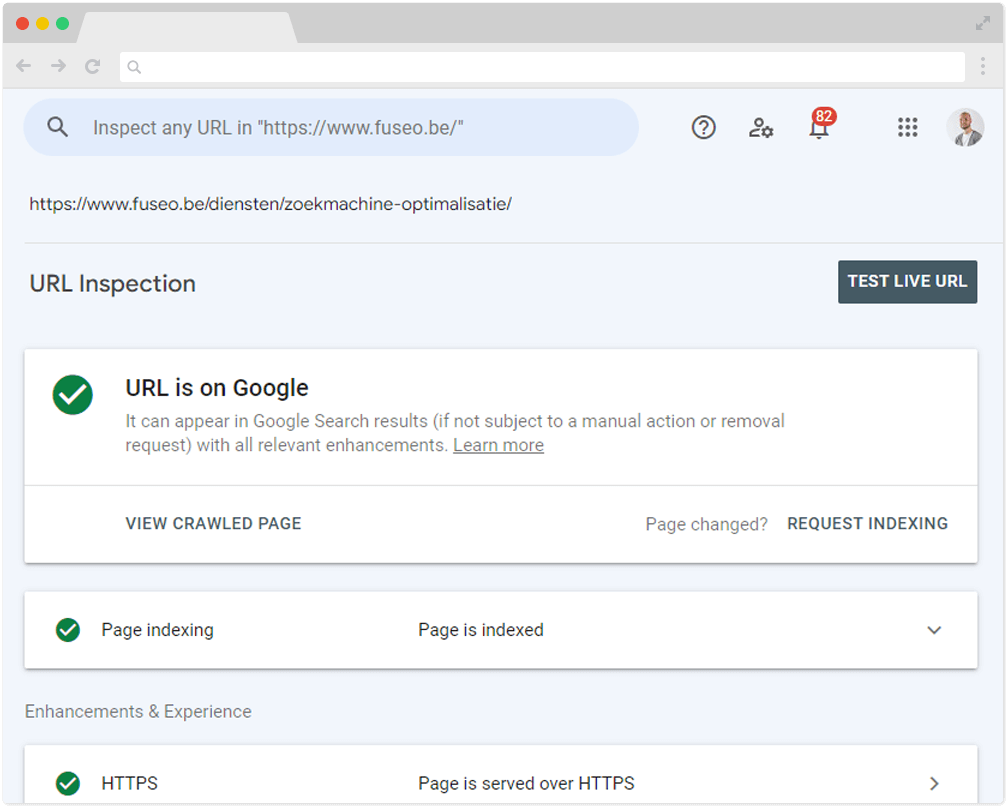Open notifications bell with 82 badge
The height and width of the screenshot is (808, 1008).
820,124
